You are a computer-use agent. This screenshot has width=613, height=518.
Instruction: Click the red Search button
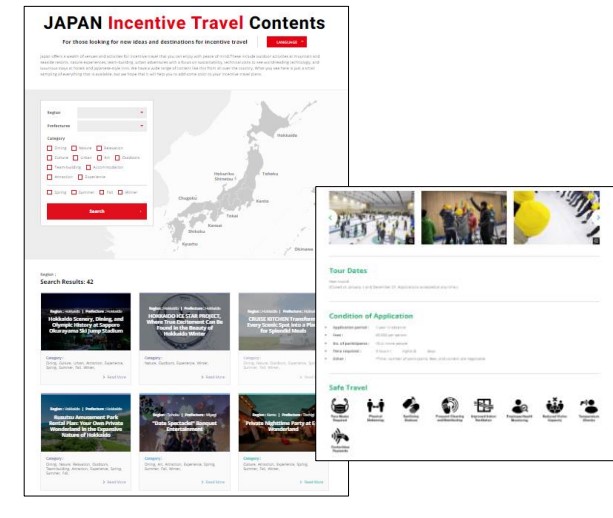pos(97,211)
